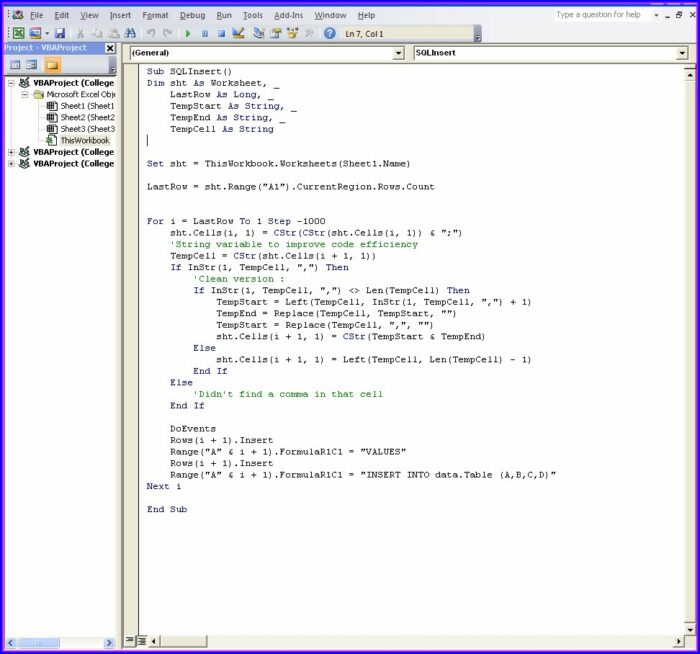Click the Redo arrow icon

pos(167,33)
